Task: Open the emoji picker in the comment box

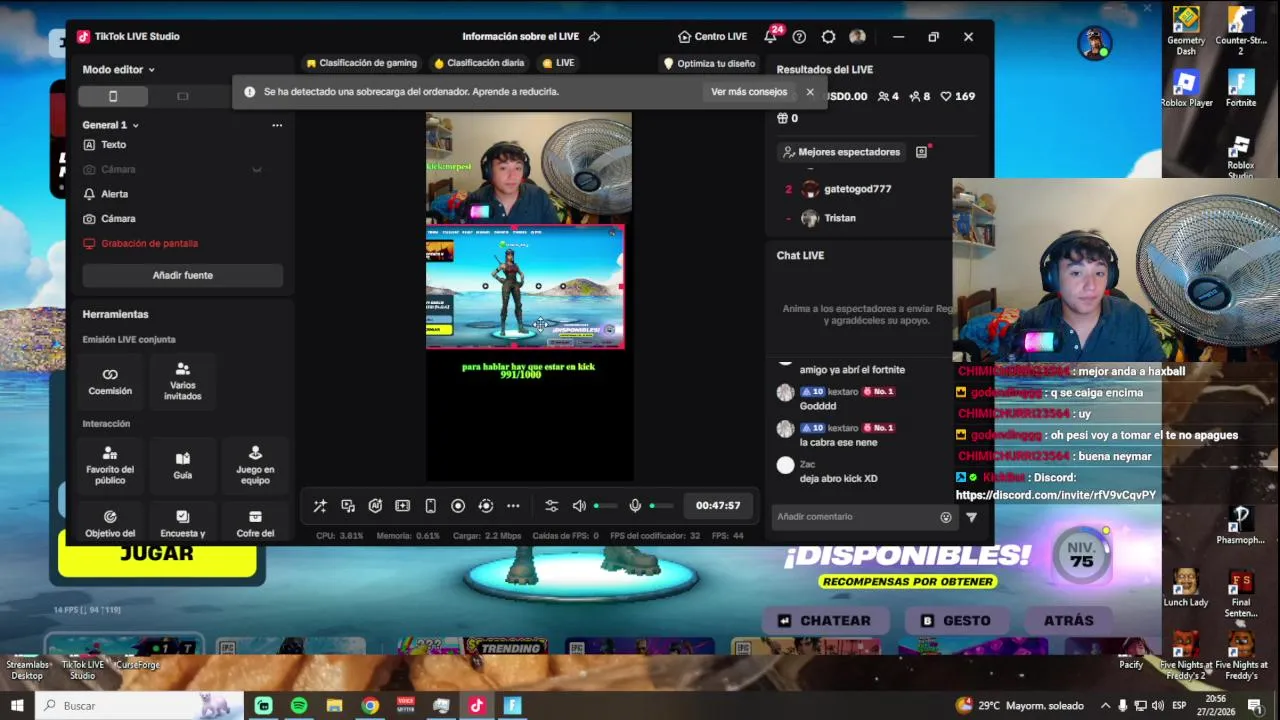Action: [x=946, y=517]
